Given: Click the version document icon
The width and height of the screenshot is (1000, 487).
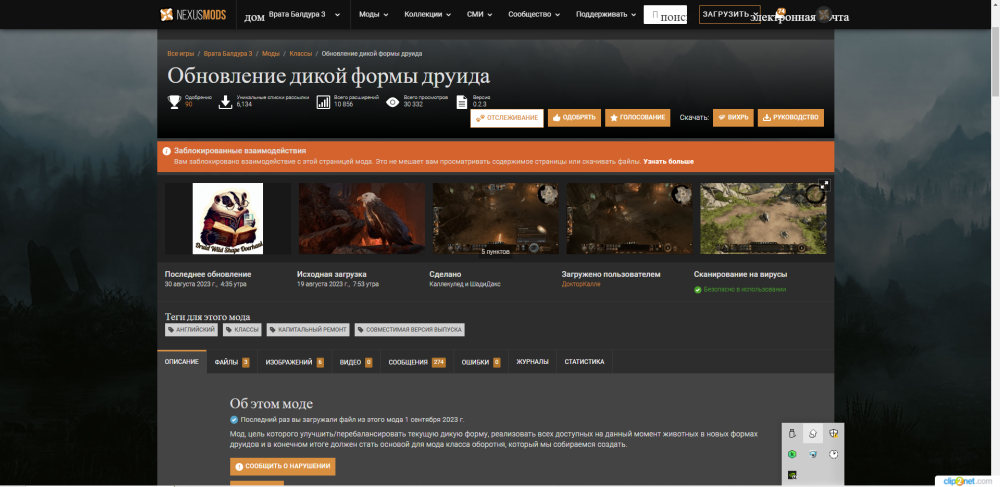Looking at the screenshot, I should [462, 102].
